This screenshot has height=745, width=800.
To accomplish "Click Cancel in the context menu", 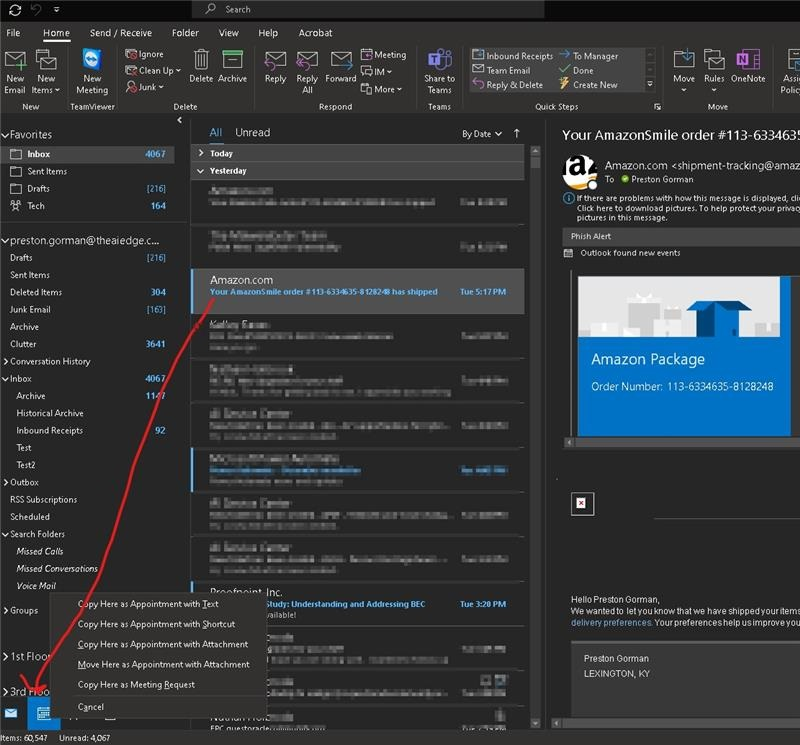I will click(91, 707).
